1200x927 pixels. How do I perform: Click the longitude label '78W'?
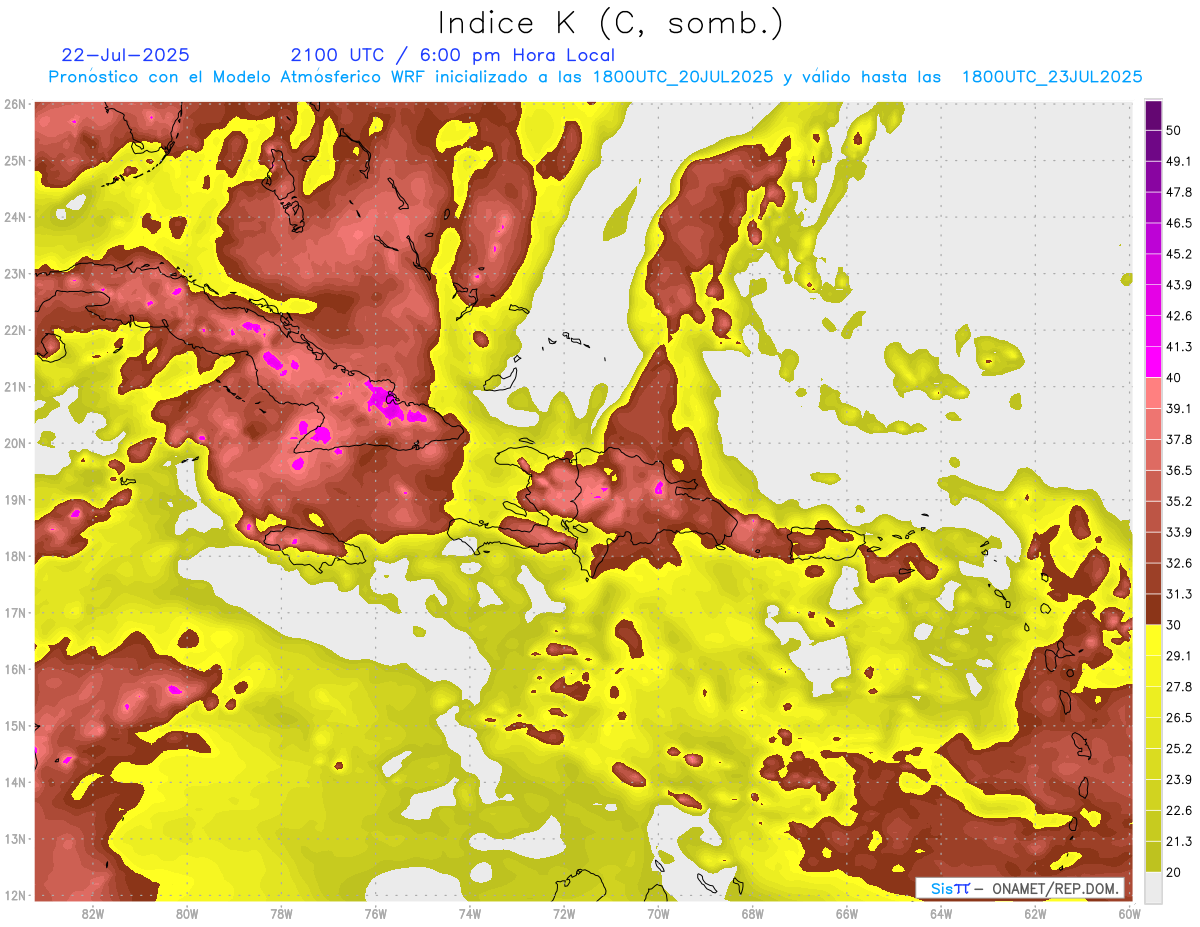(x=281, y=914)
